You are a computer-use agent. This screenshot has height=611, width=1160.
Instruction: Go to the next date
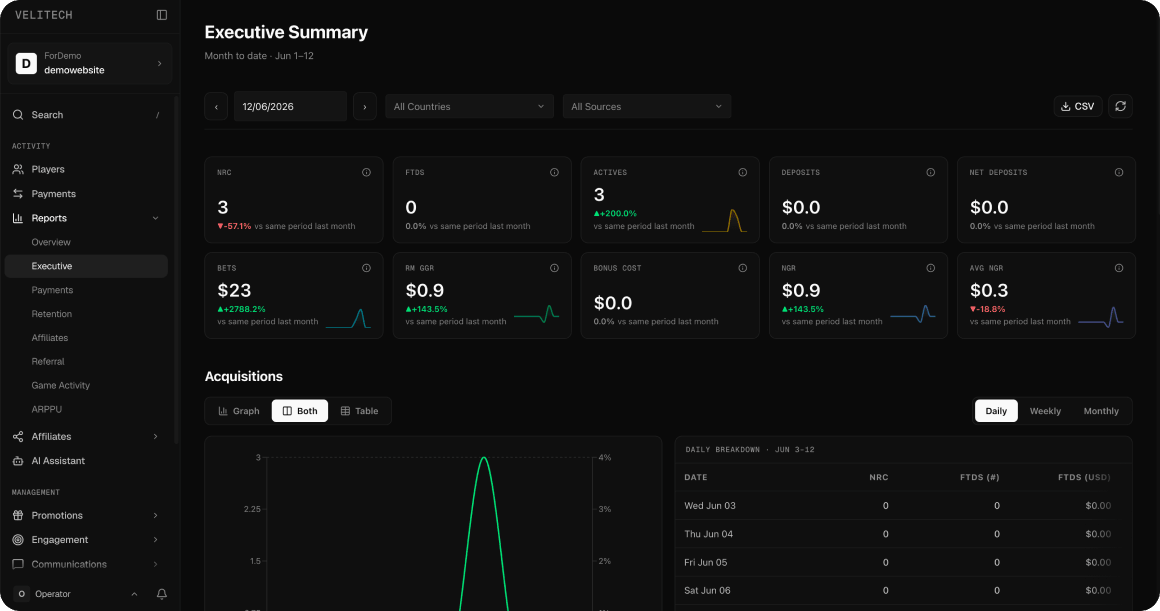pos(365,107)
